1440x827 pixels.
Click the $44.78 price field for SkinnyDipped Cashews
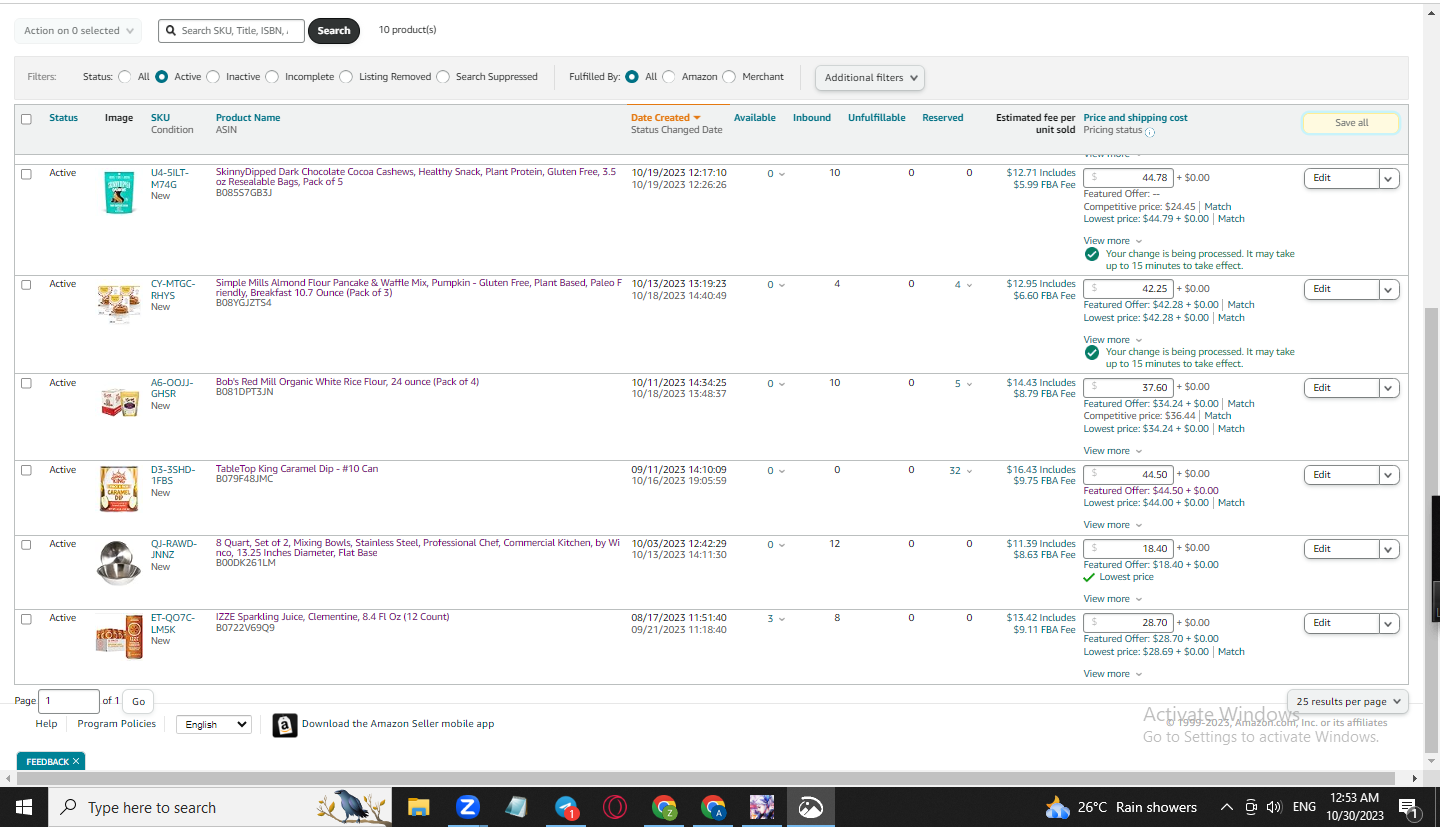click(1128, 178)
